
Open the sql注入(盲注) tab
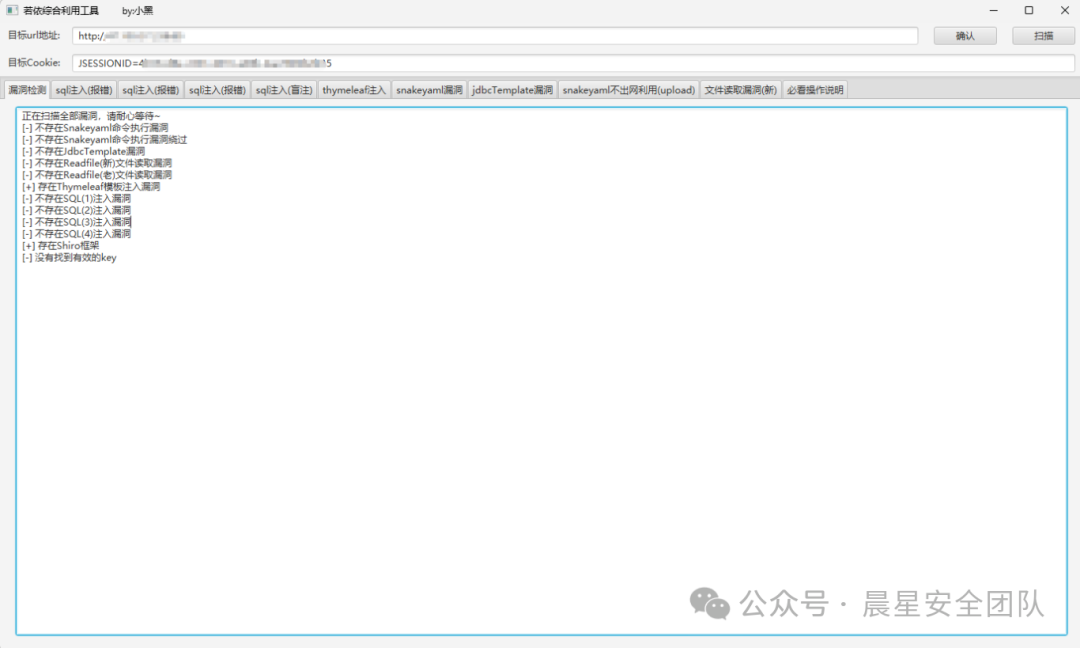tap(284, 90)
